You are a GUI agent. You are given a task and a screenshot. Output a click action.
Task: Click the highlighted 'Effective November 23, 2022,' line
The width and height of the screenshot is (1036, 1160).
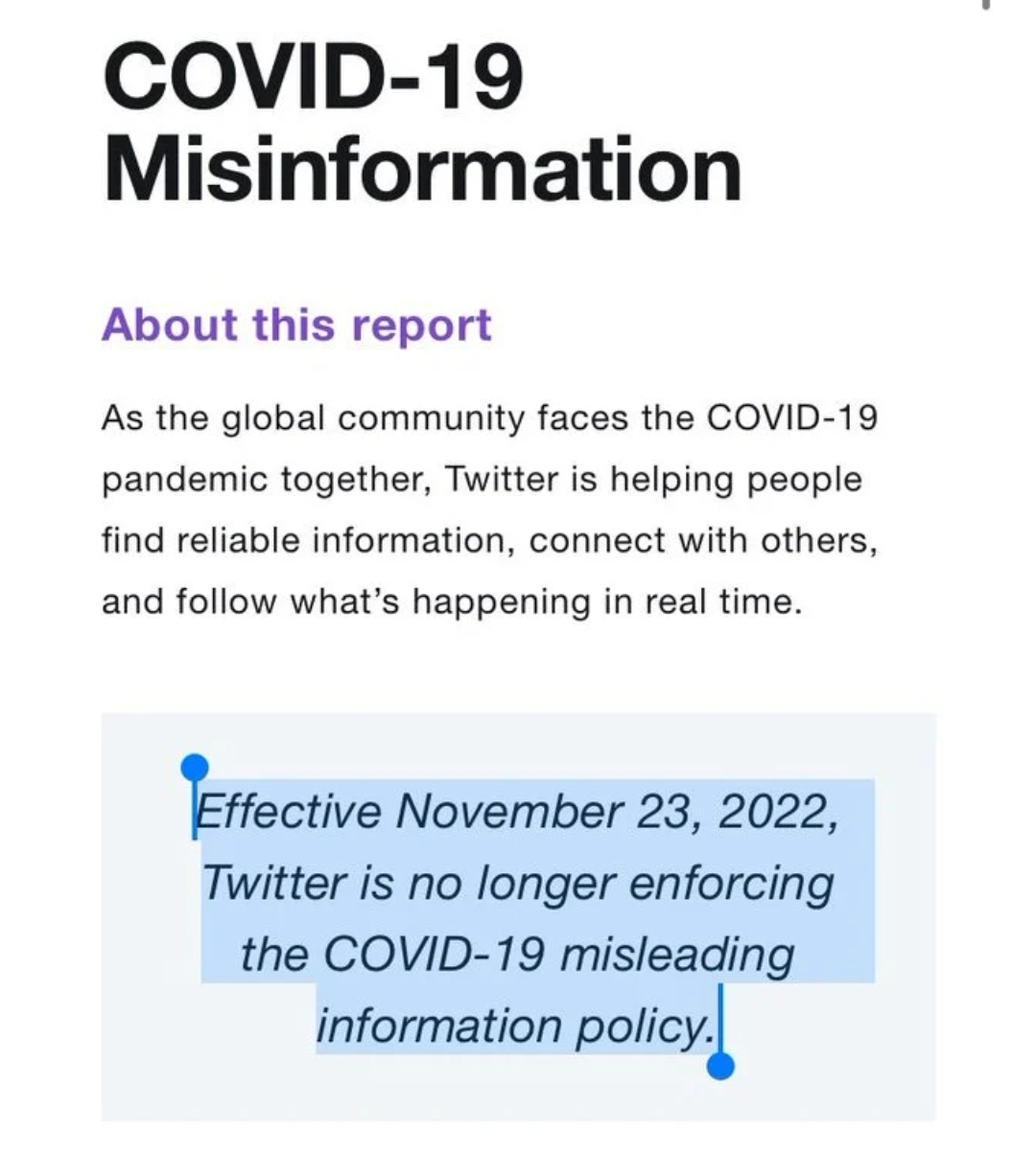coord(517,812)
